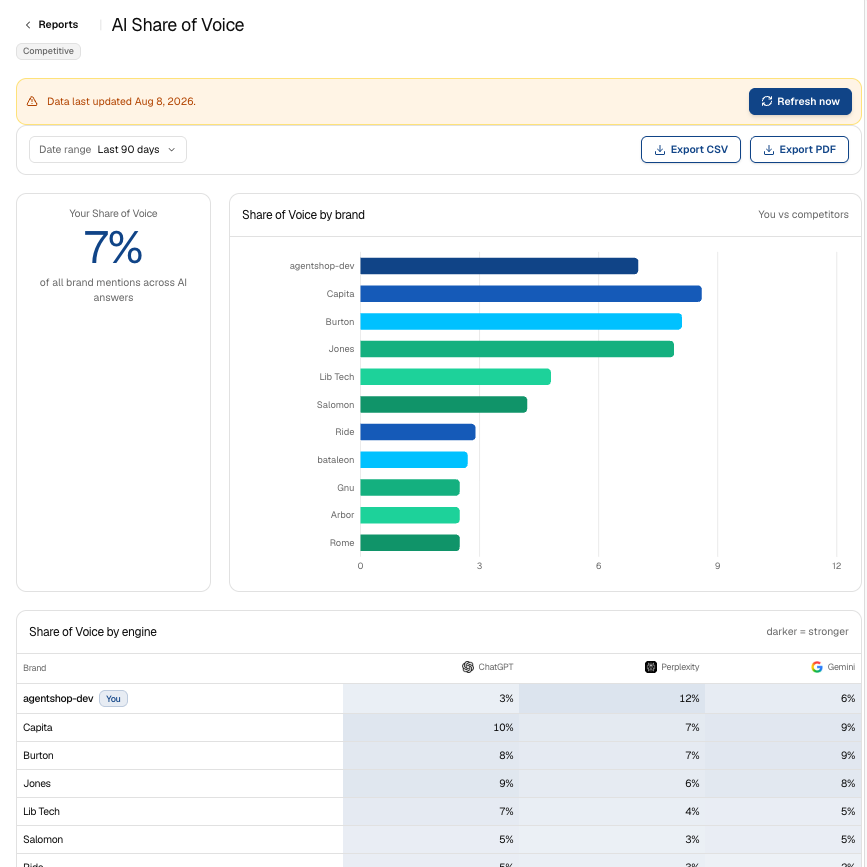Click the Ride chart bar
Image resolution: width=867 pixels, height=867 pixels.
418,432
